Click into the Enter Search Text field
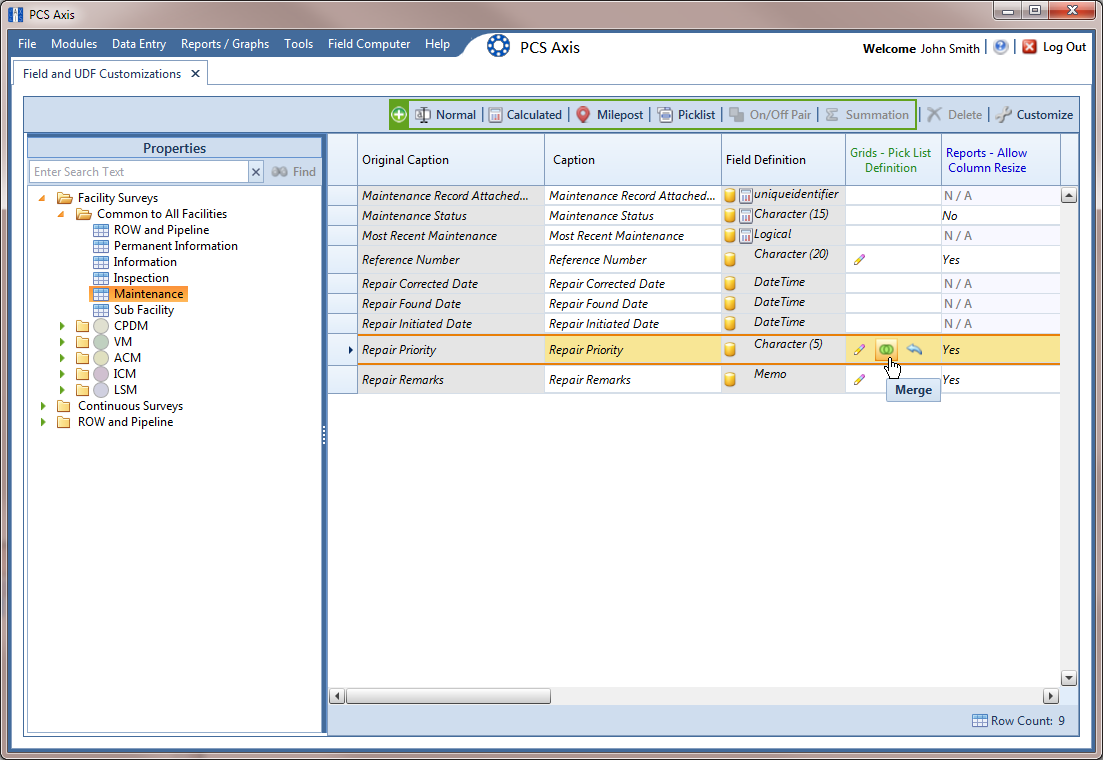The height and width of the screenshot is (760, 1103). pos(139,172)
